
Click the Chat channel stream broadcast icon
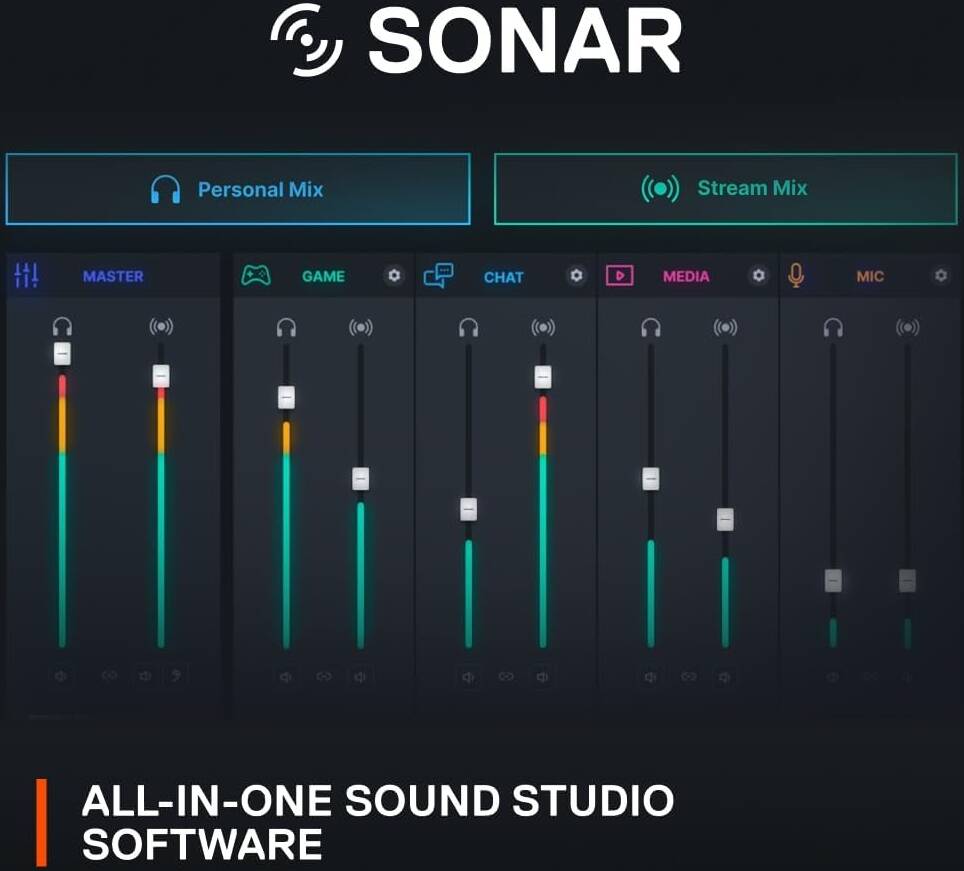(x=543, y=327)
